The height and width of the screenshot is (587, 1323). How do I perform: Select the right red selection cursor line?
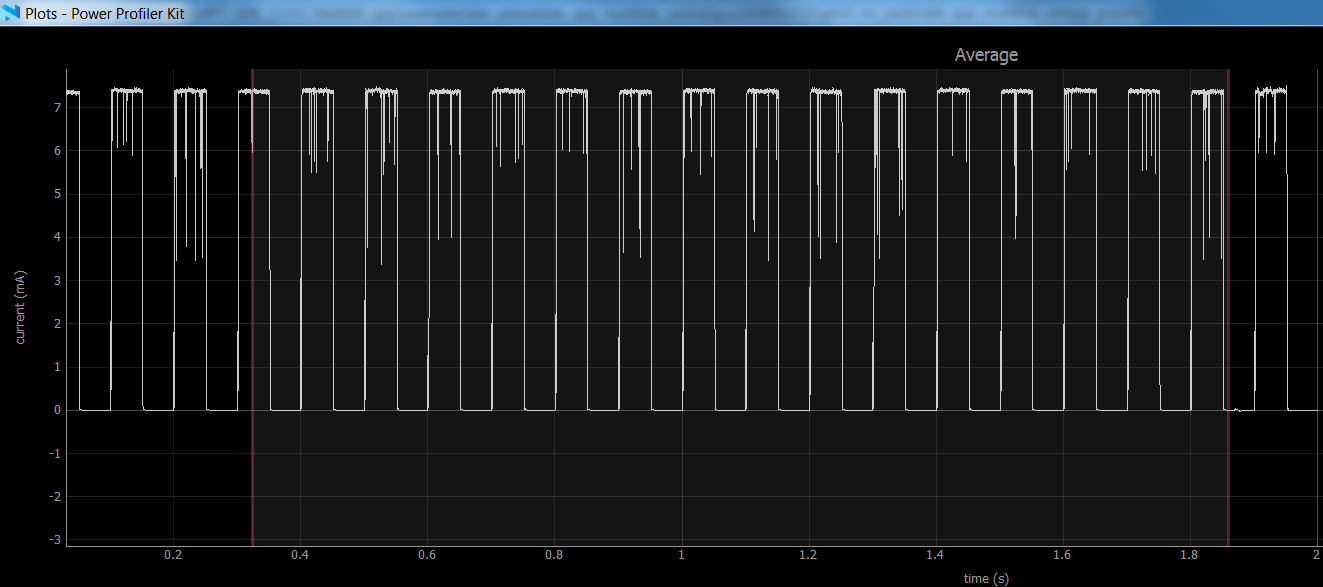pyautogui.click(x=1227, y=300)
